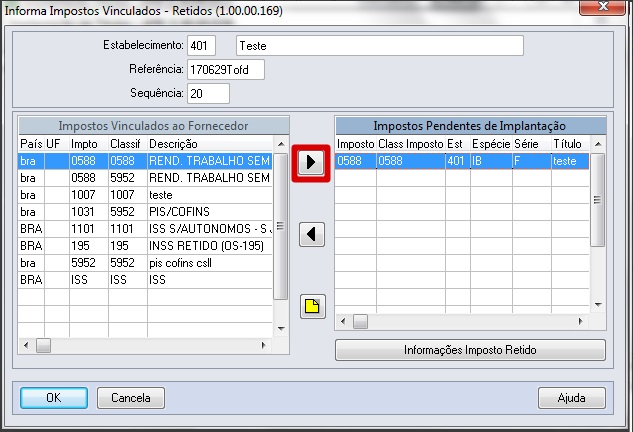Click the OK button

[54, 398]
